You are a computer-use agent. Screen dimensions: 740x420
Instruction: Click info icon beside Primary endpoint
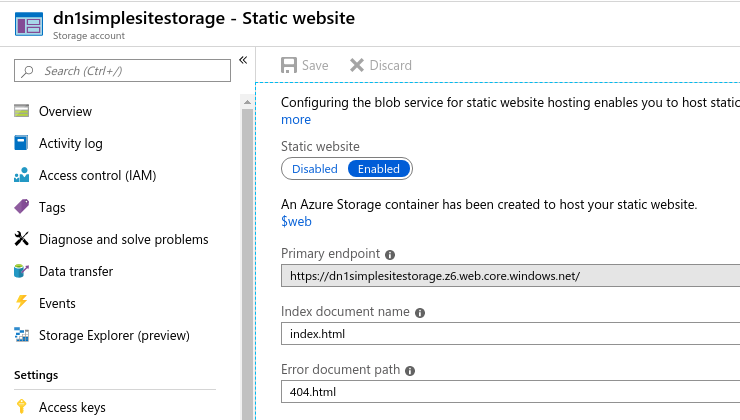(390, 254)
